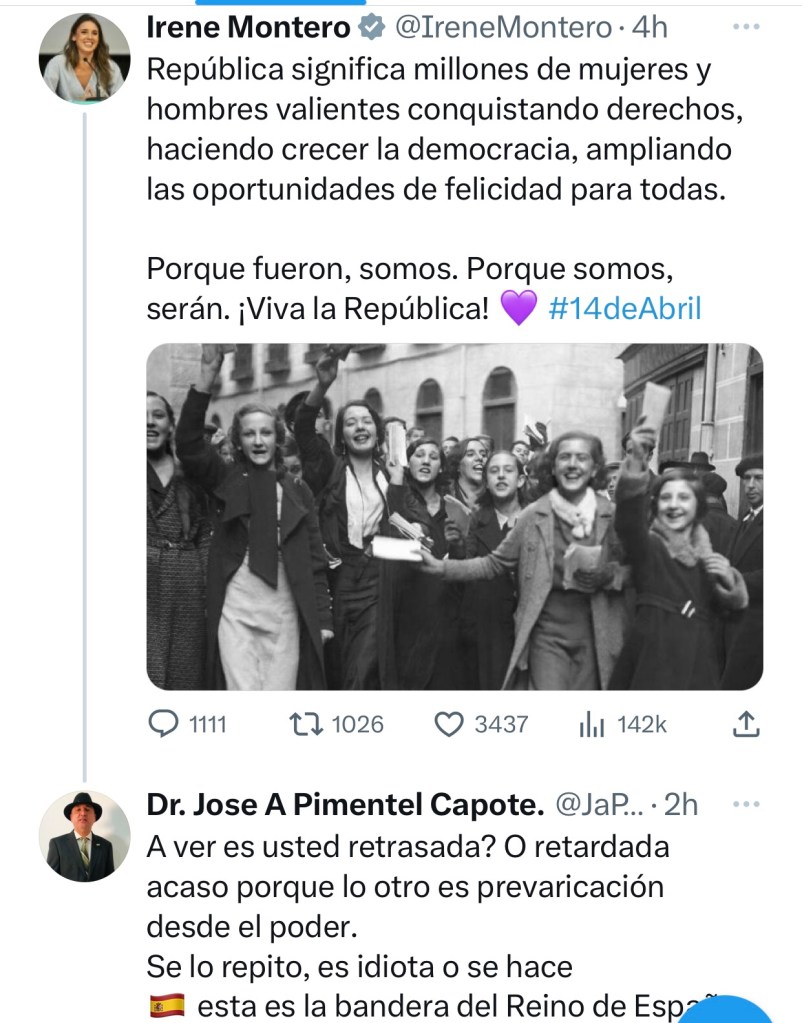Open the black-and-white photo of celebrating women
The image size is (802, 1023).
(x=454, y=517)
